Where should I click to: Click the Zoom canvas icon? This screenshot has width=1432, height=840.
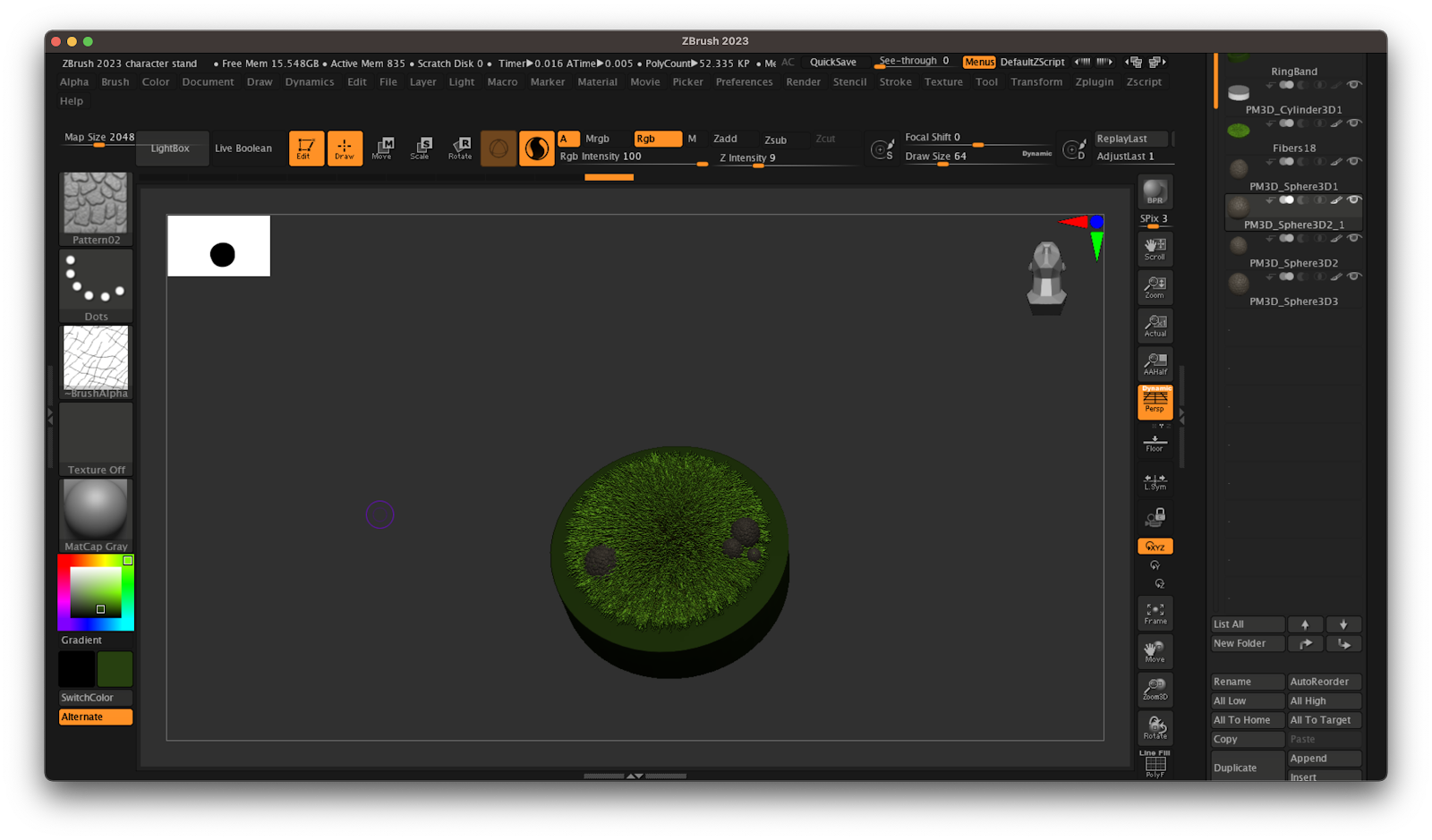coord(1155,287)
